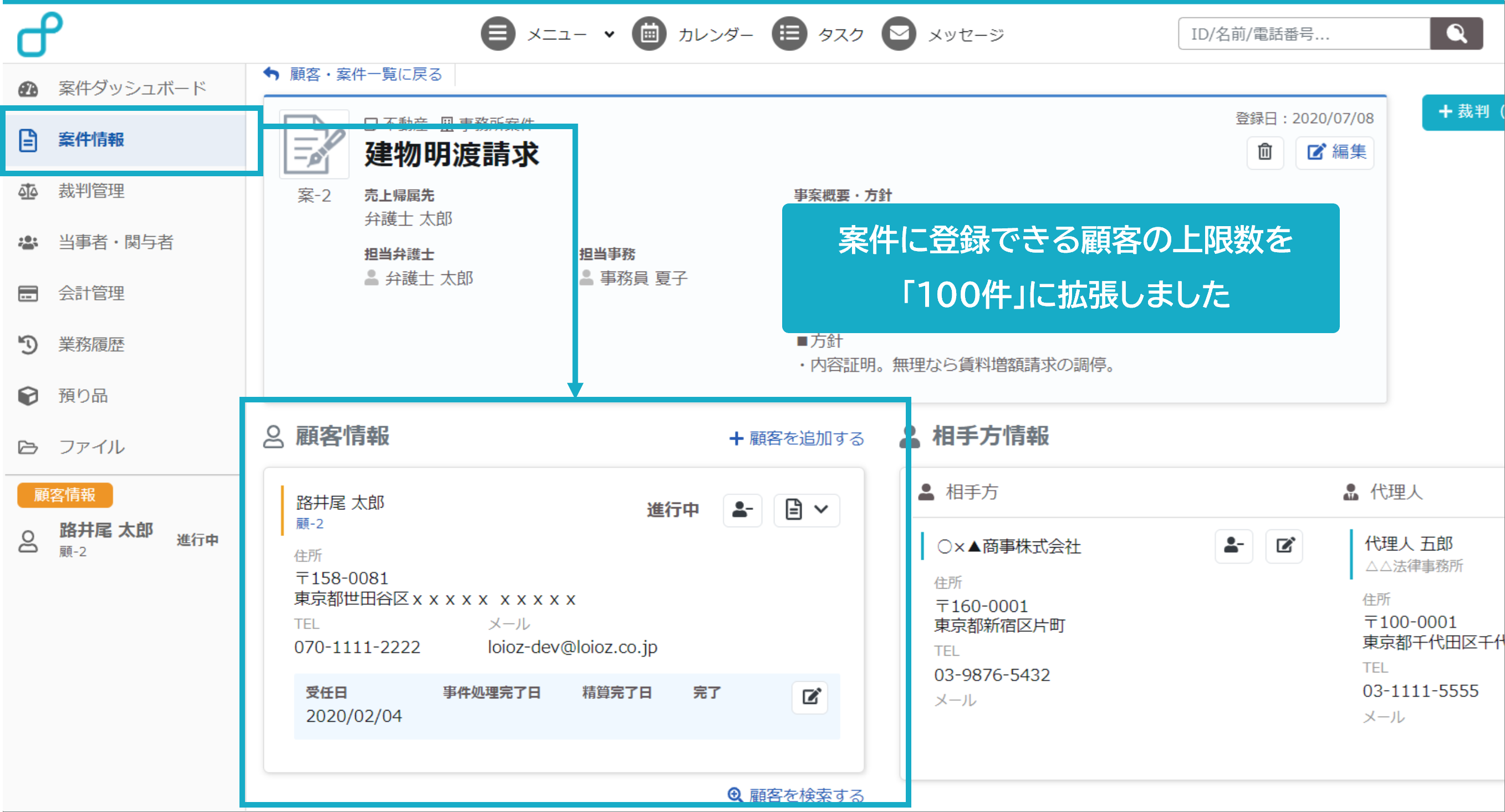Click the dashboard gauge icon

28,89
